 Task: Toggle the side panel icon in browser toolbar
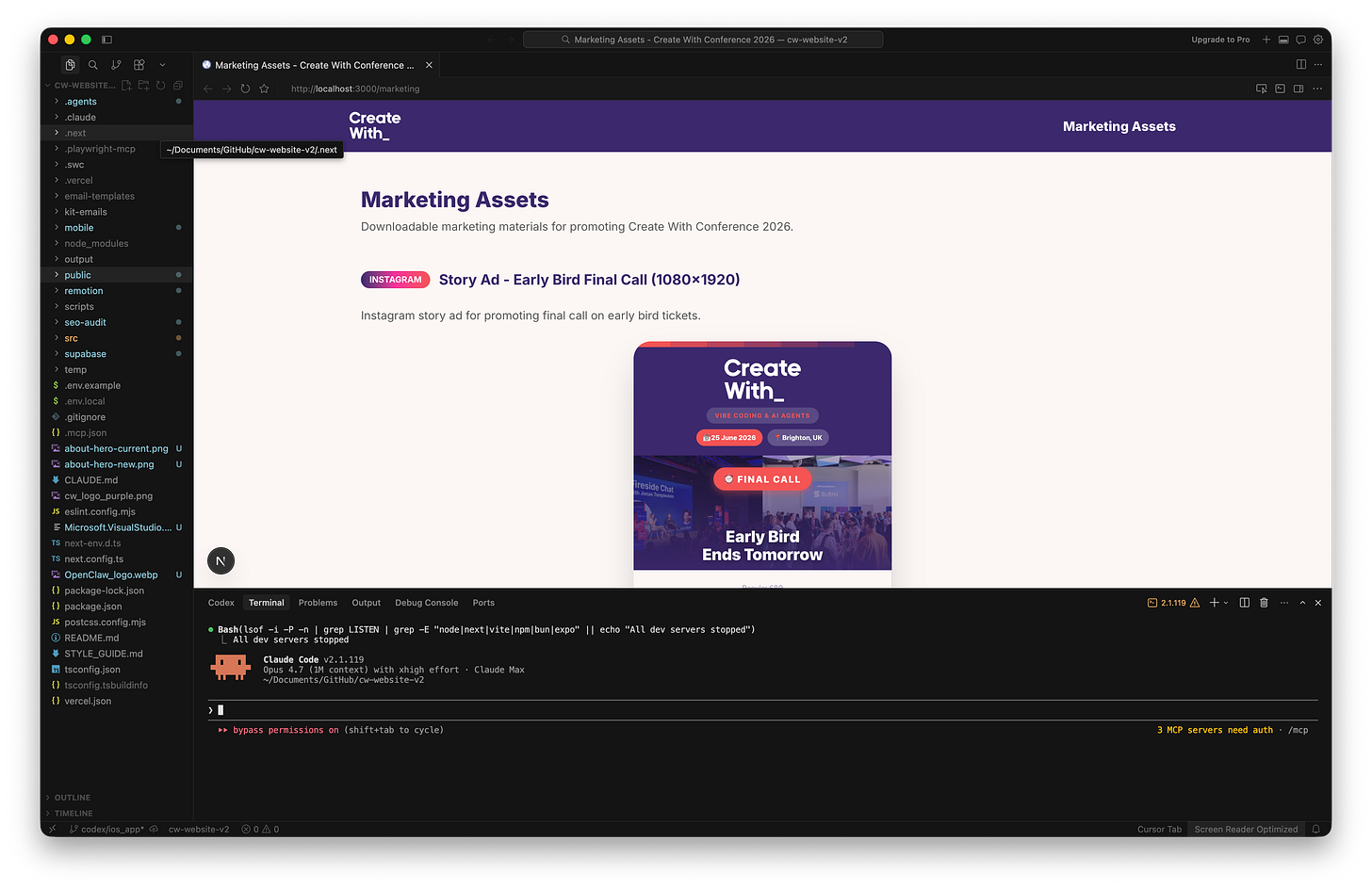(x=1298, y=89)
